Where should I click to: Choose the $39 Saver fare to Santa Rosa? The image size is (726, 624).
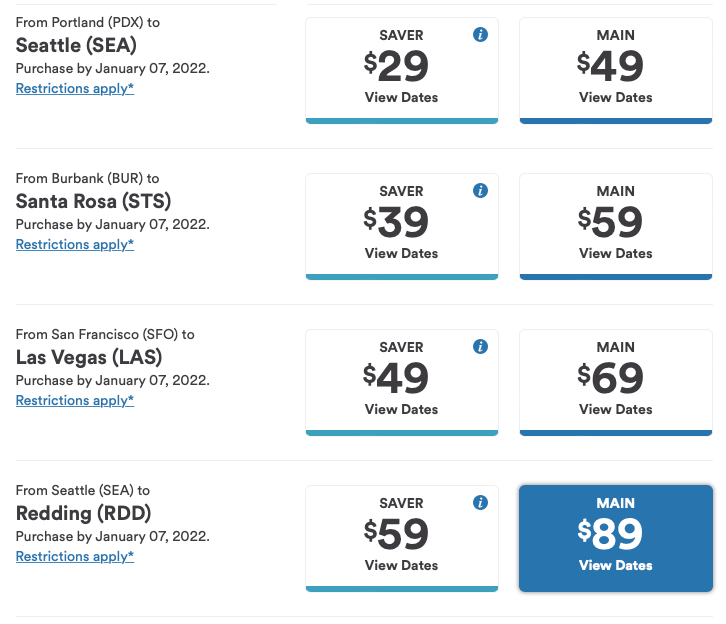[401, 224]
